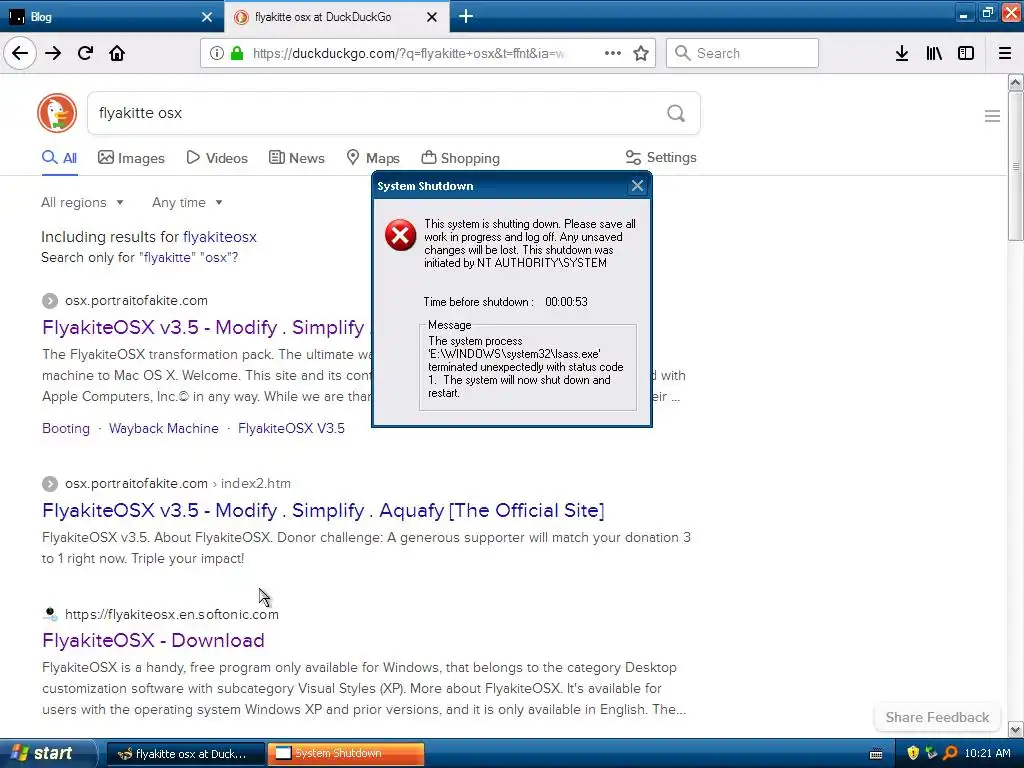This screenshot has width=1024, height=768.
Task: Open the browser home page
Action: coord(117,53)
